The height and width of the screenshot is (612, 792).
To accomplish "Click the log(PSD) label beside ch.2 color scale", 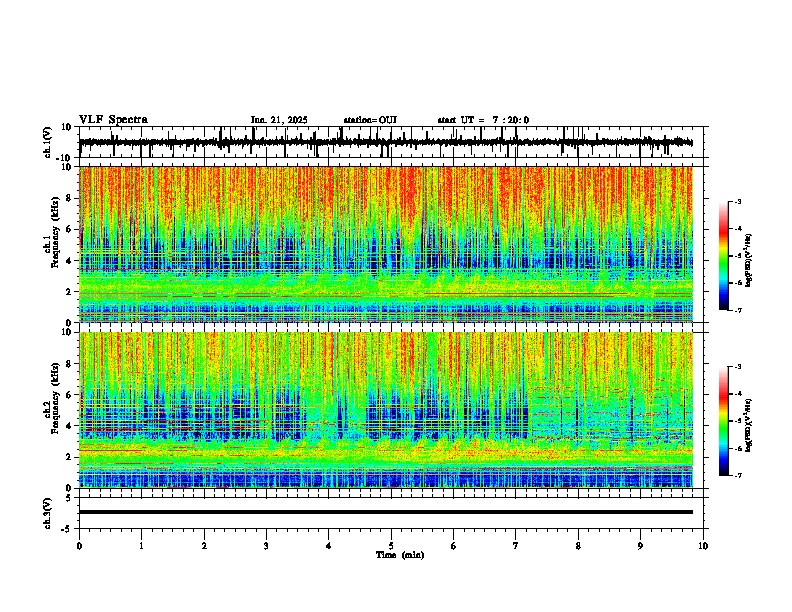I will tap(749, 425).
